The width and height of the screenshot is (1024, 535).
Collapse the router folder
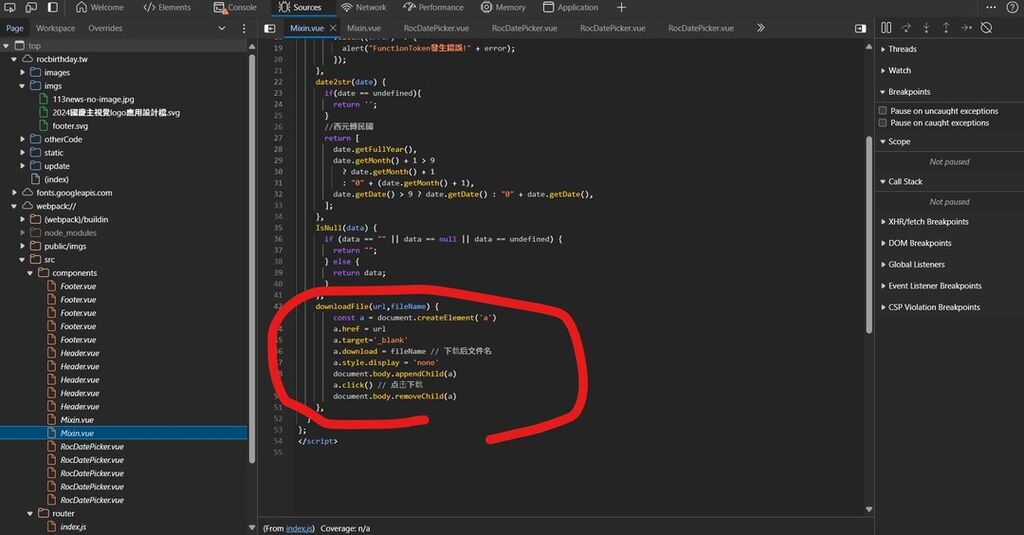click(x=30, y=513)
